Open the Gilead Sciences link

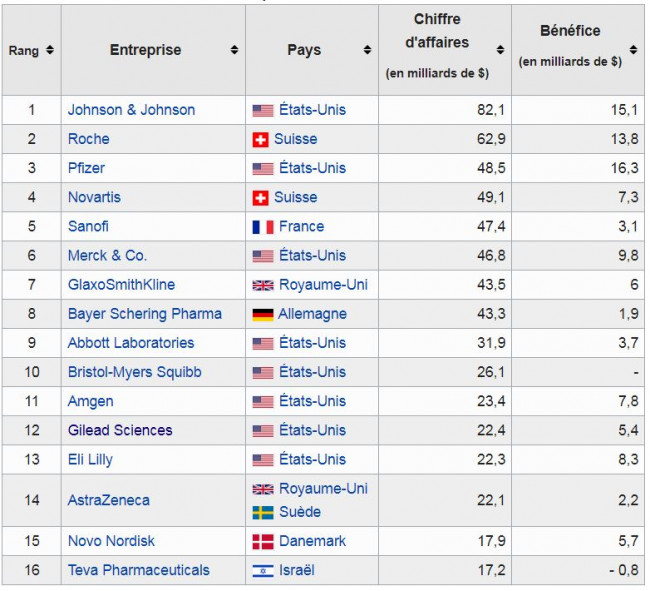click(120, 430)
